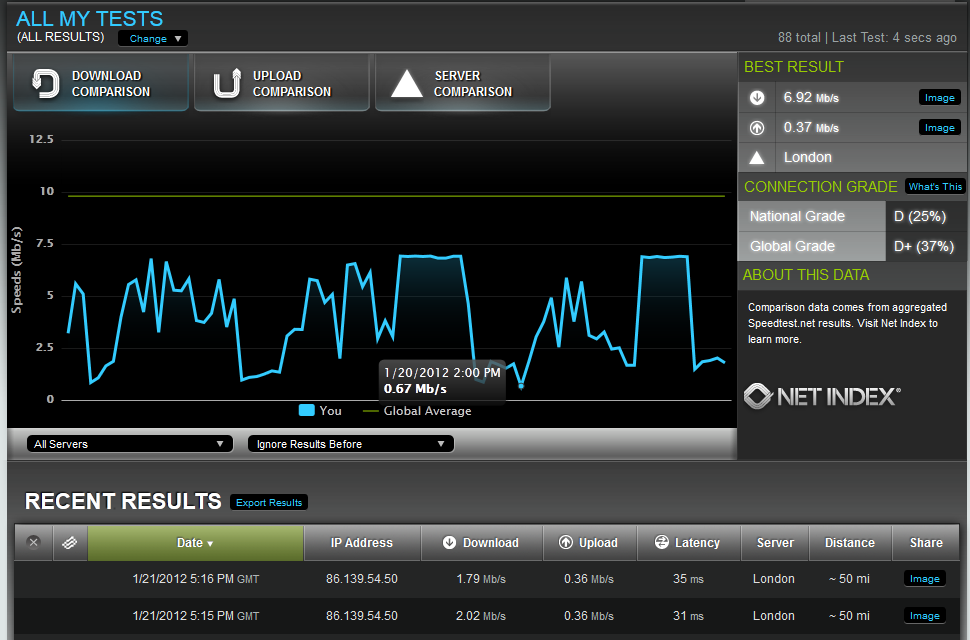The width and height of the screenshot is (970, 640).
Task: Switch to the Server Comparison tab
Action: [461, 84]
